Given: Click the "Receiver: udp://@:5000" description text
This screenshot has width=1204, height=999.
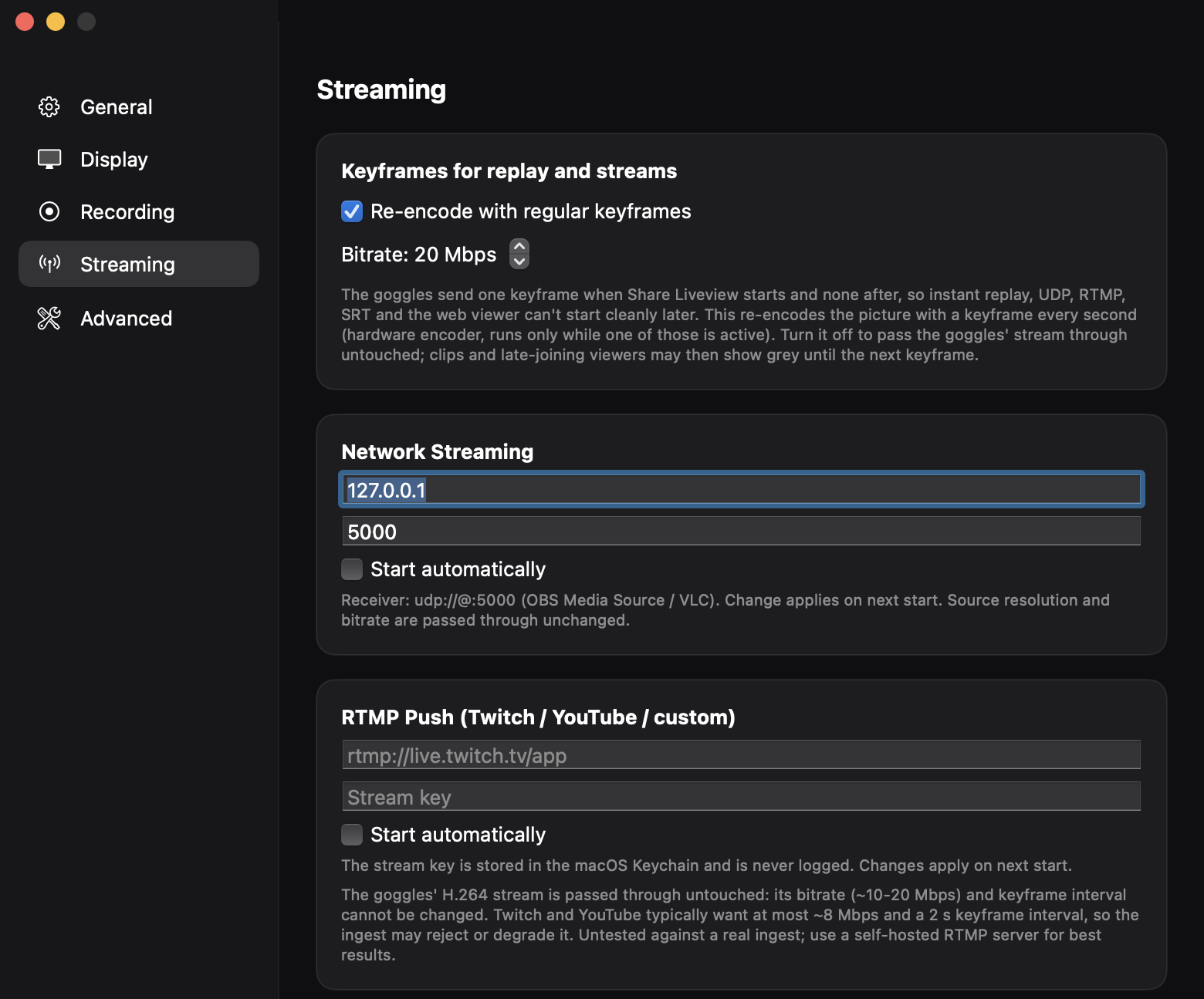Looking at the screenshot, I should click(x=725, y=610).
